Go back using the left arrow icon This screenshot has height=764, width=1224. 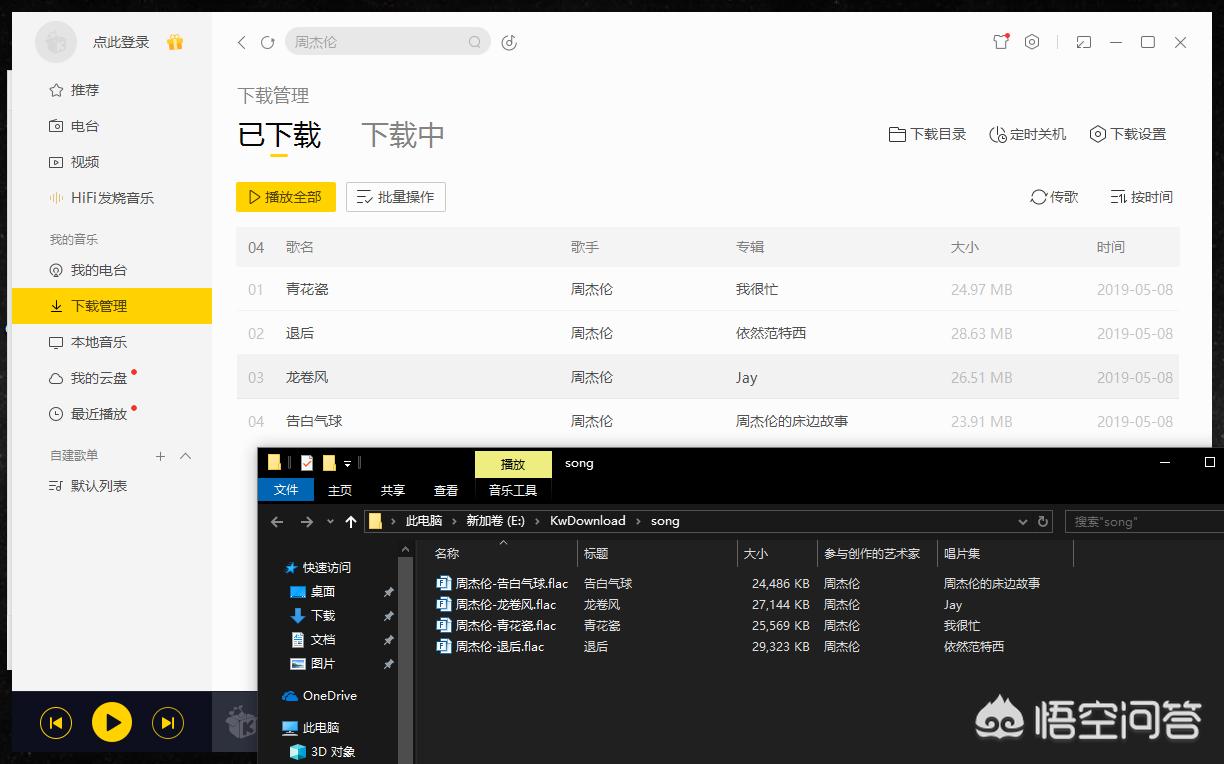point(241,42)
